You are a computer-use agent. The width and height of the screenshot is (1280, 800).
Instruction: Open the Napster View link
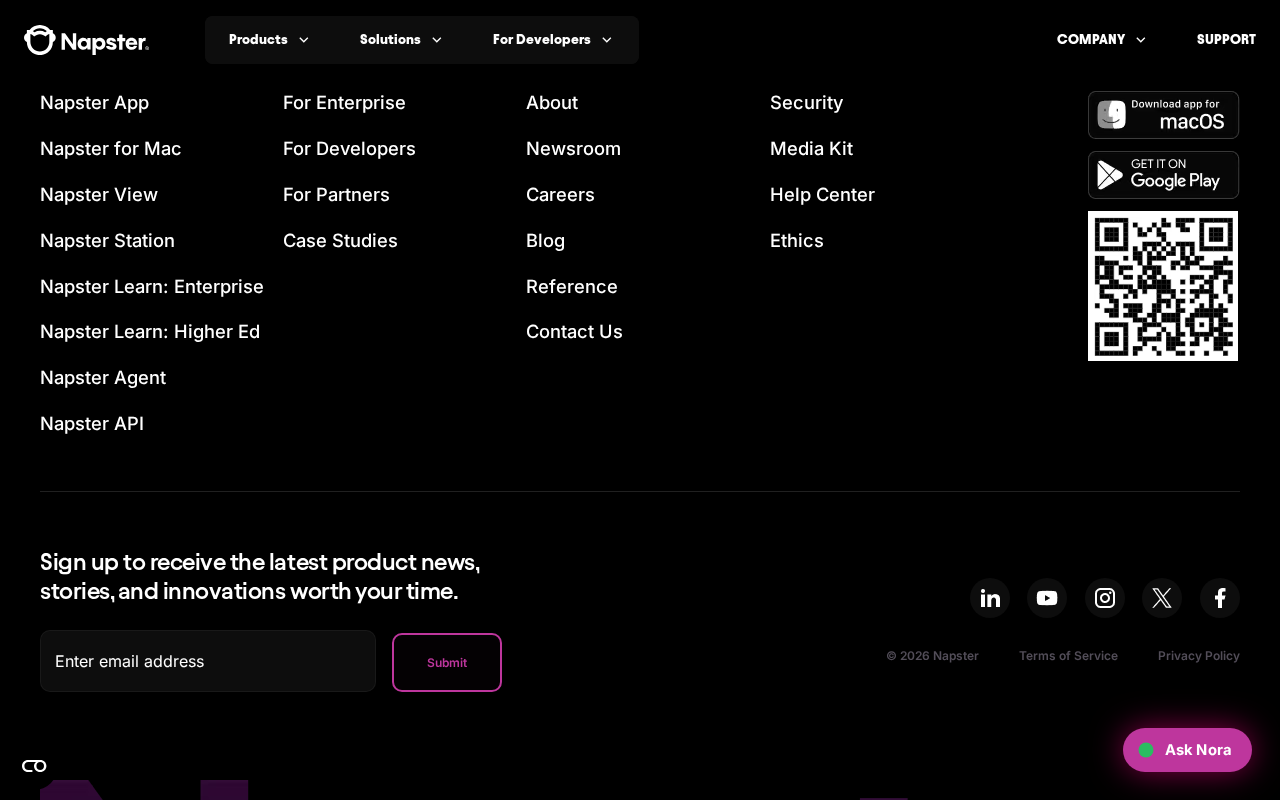[x=99, y=195]
